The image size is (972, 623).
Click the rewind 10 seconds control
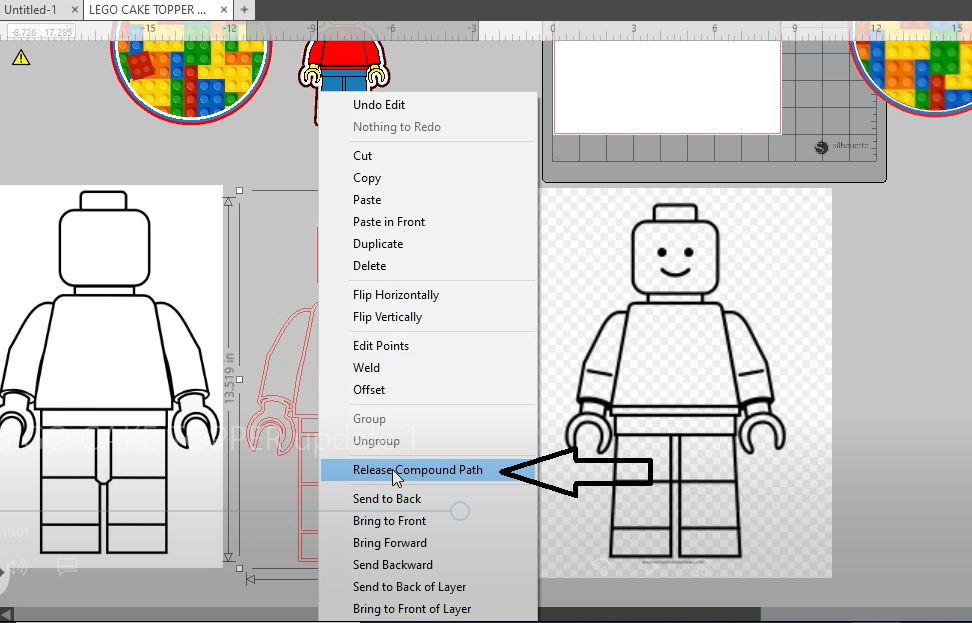pyautogui.click(x=600, y=567)
